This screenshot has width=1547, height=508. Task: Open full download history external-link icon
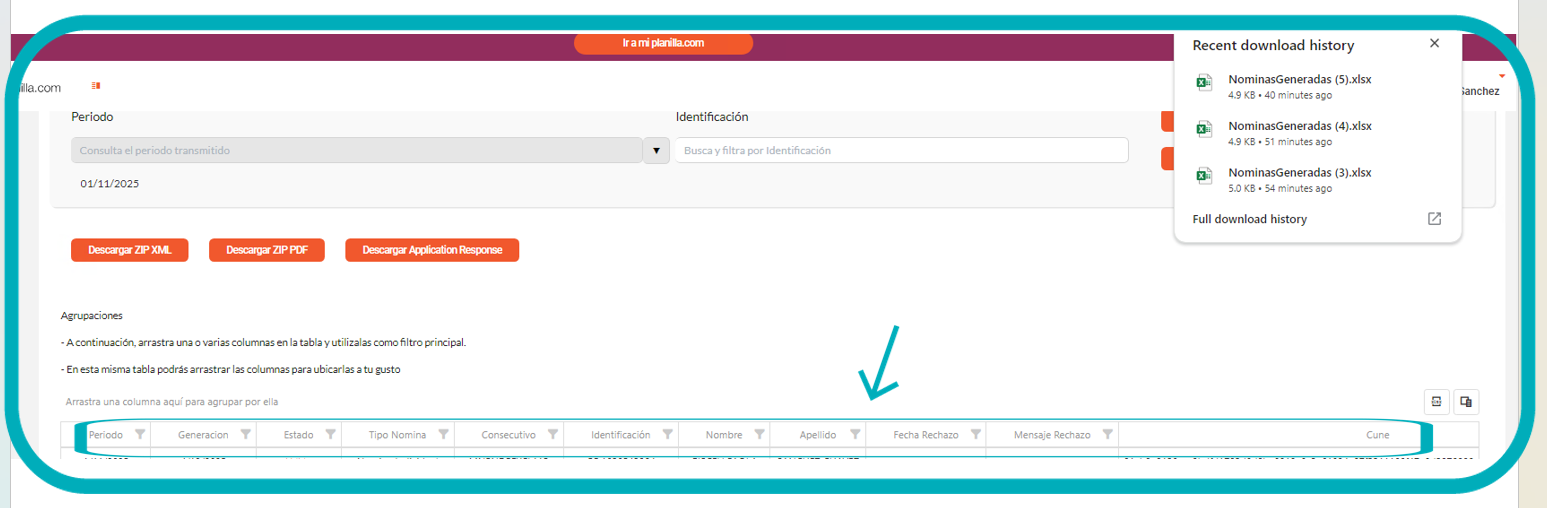pos(1434,219)
